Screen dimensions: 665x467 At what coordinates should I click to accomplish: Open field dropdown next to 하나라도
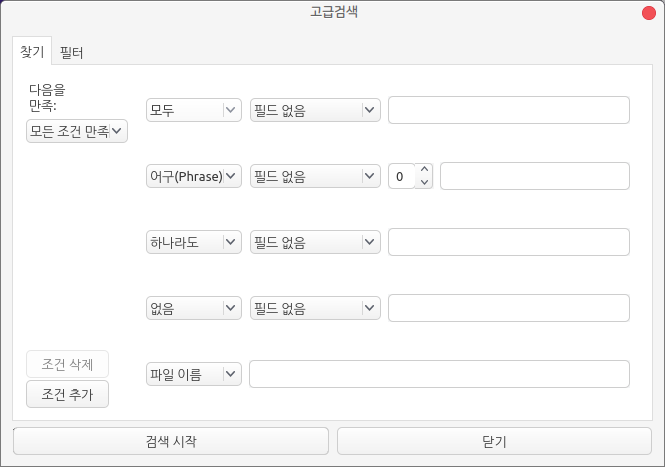315,242
